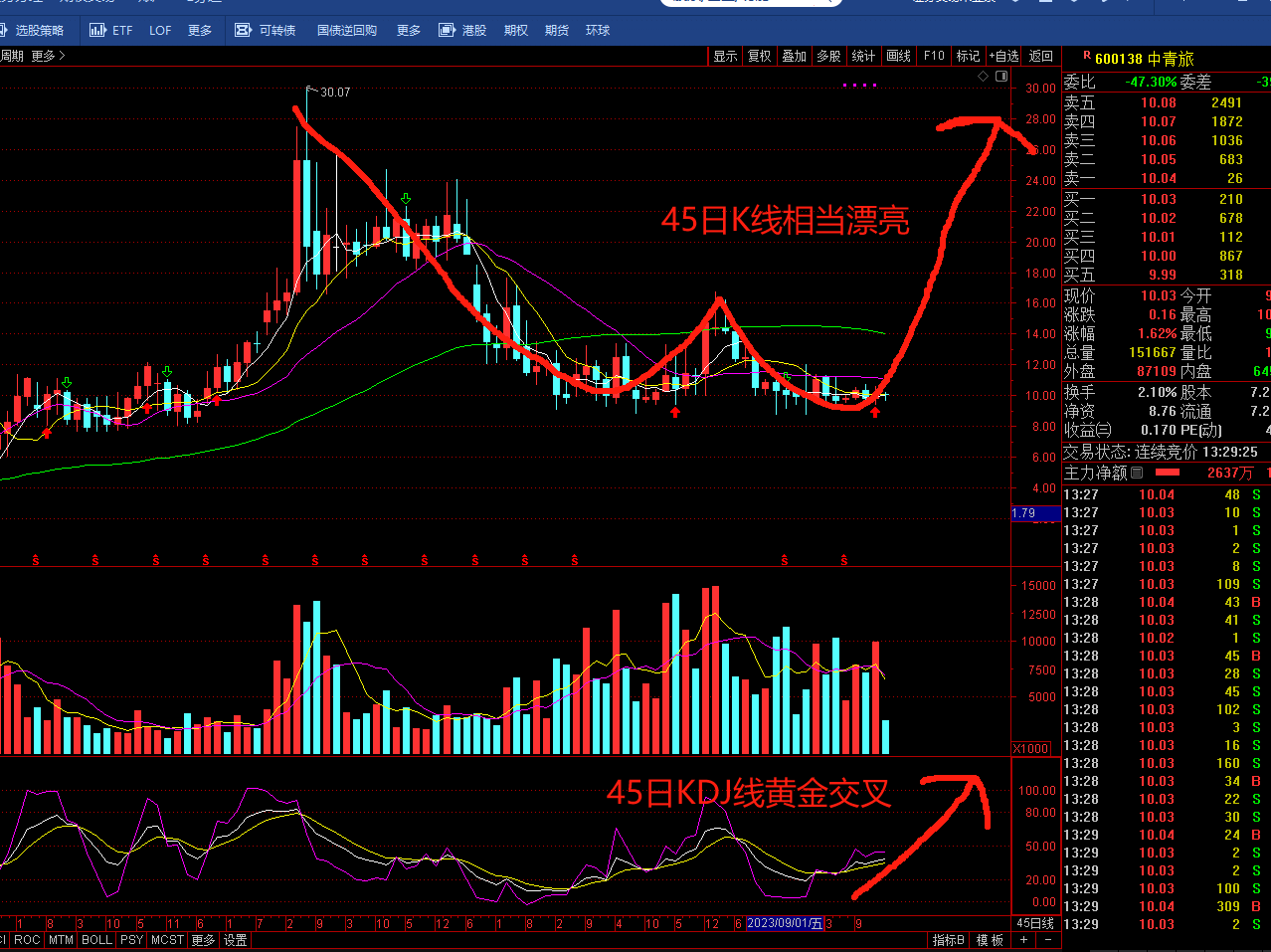Expand the 周期 更多 period menu

[x=48, y=56]
